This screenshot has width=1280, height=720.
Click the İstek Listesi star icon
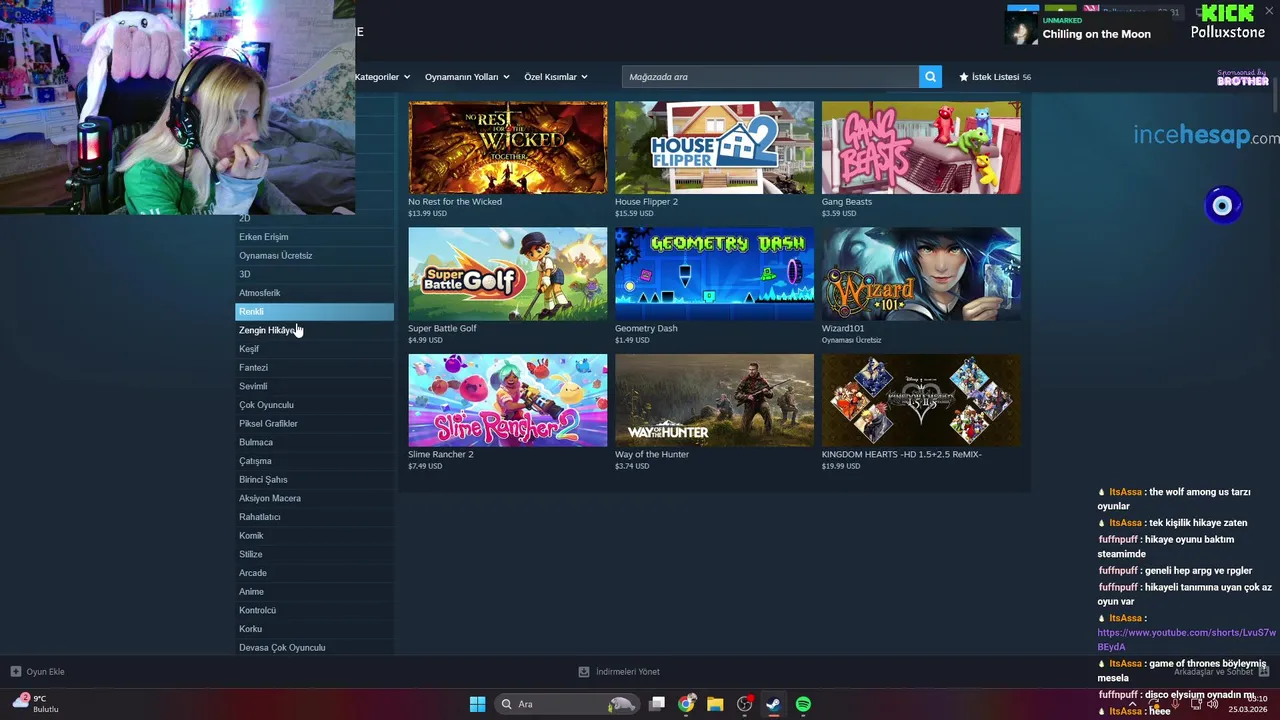(x=964, y=77)
